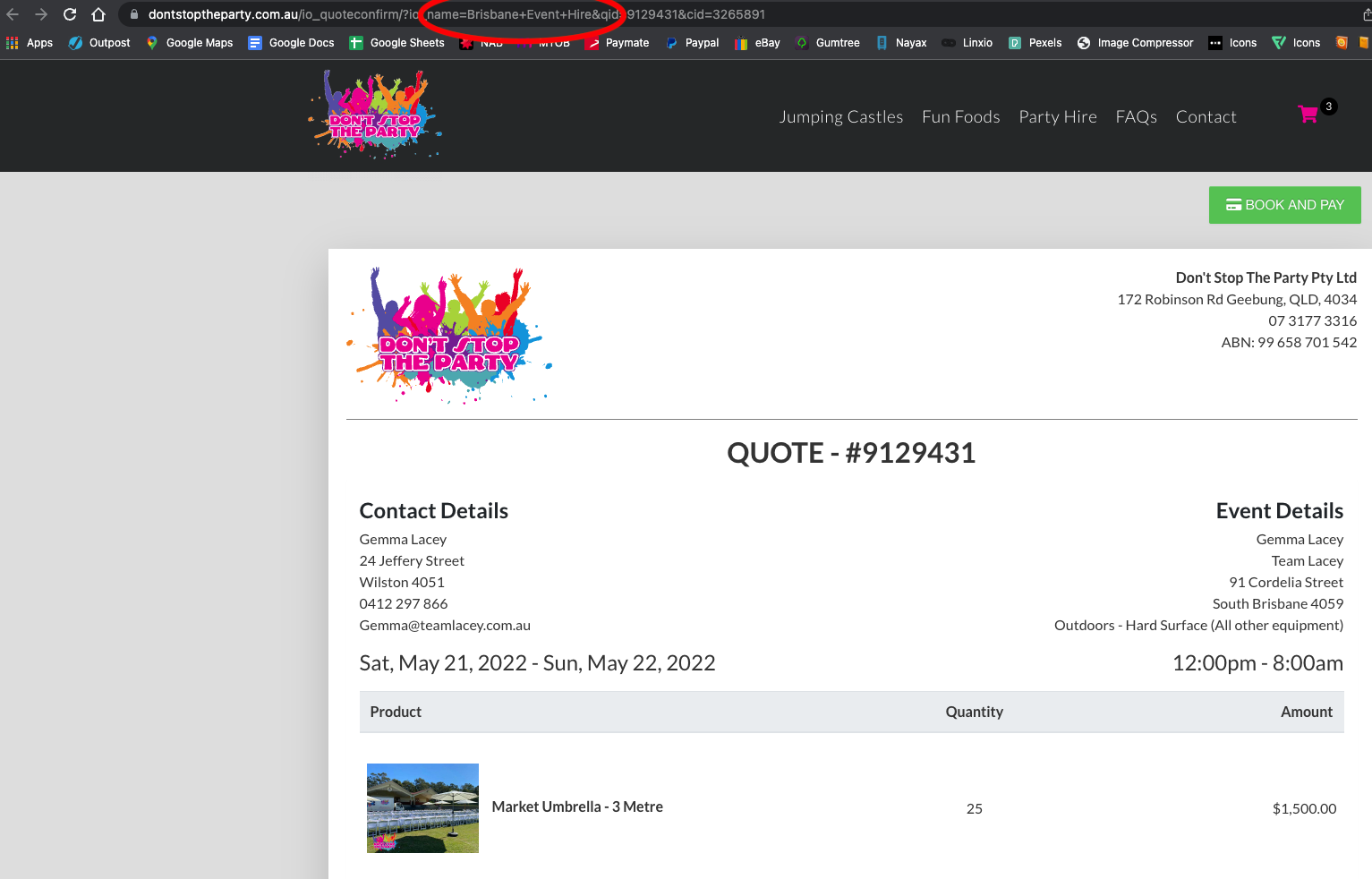Open the Jumping Castles menu

click(x=840, y=117)
